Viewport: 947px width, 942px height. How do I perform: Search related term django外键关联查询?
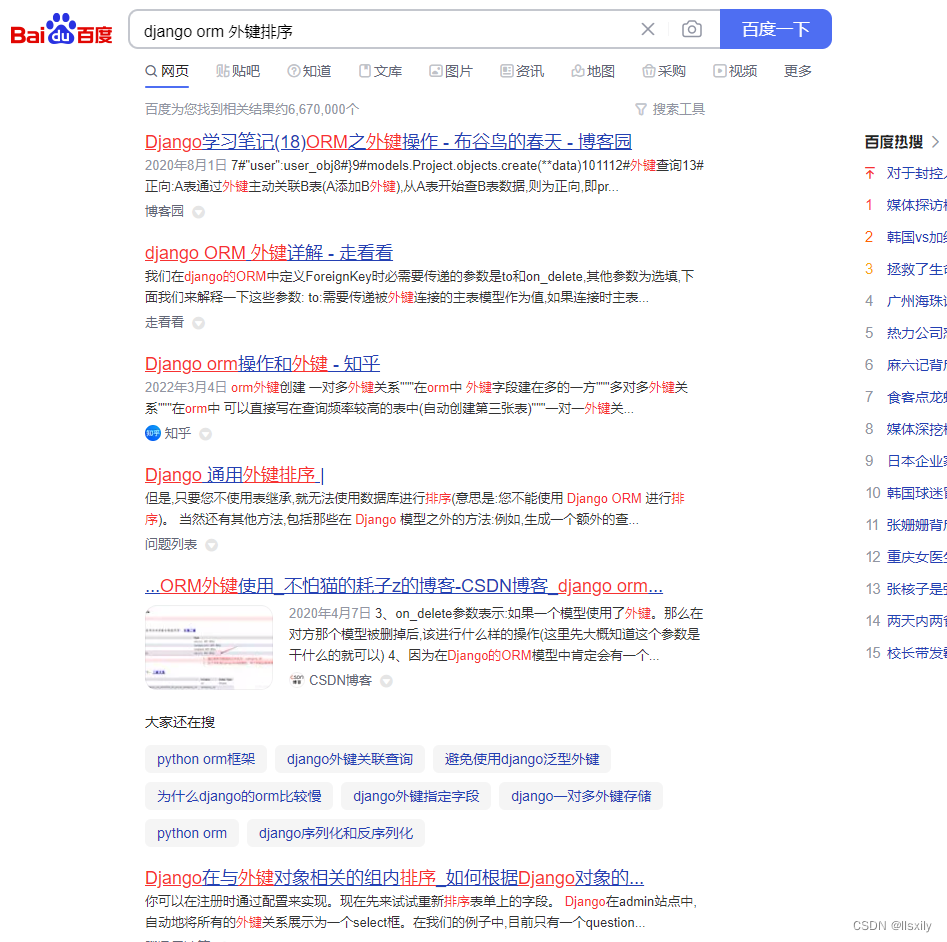point(350,759)
